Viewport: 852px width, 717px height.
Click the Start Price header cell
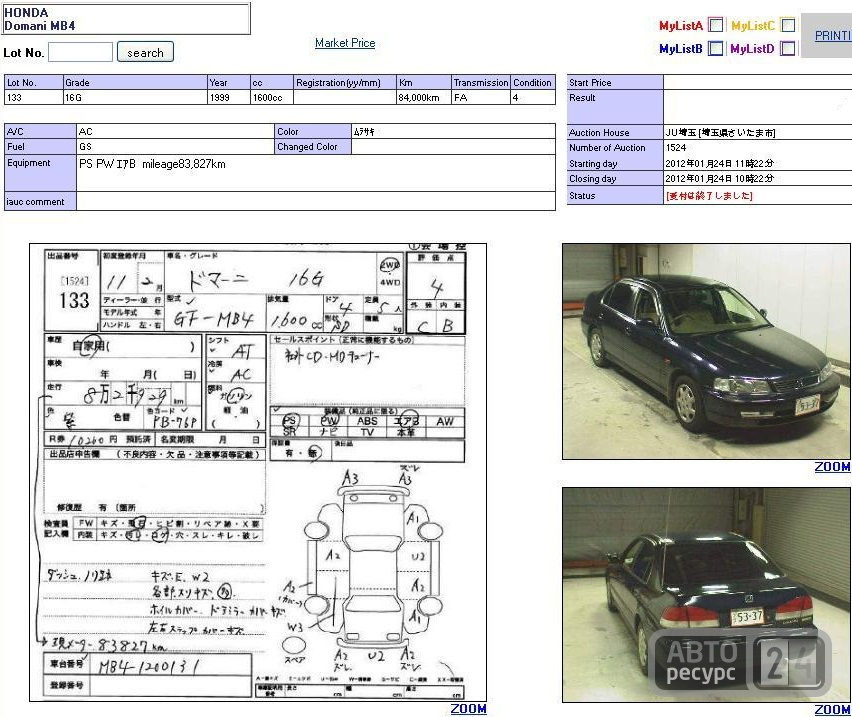pyautogui.click(x=615, y=83)
